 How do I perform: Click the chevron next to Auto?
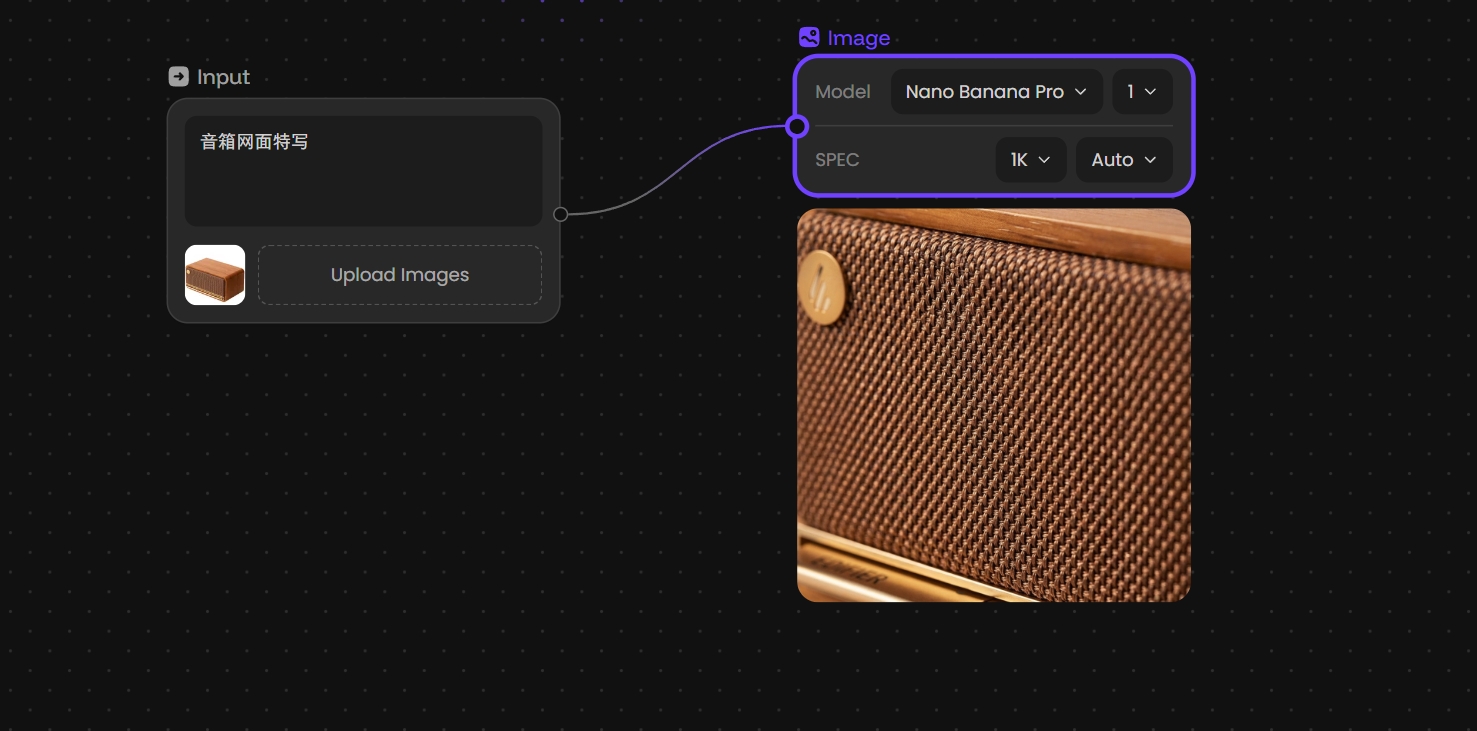coord(1150,160)
